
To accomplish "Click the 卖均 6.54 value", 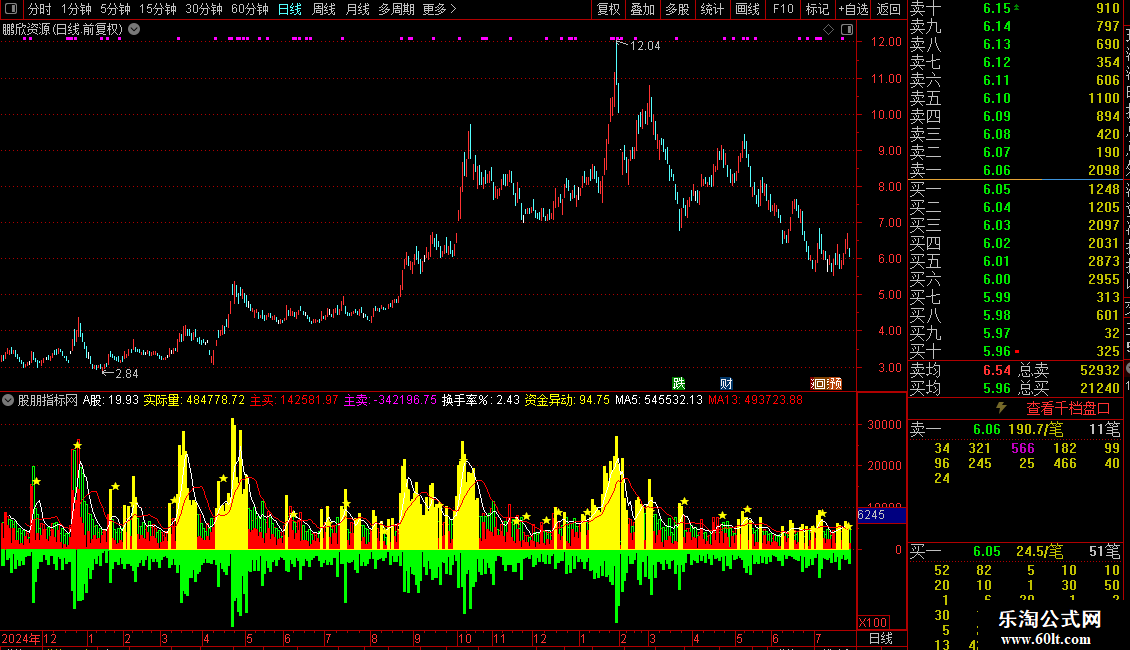I will point(997,370).
